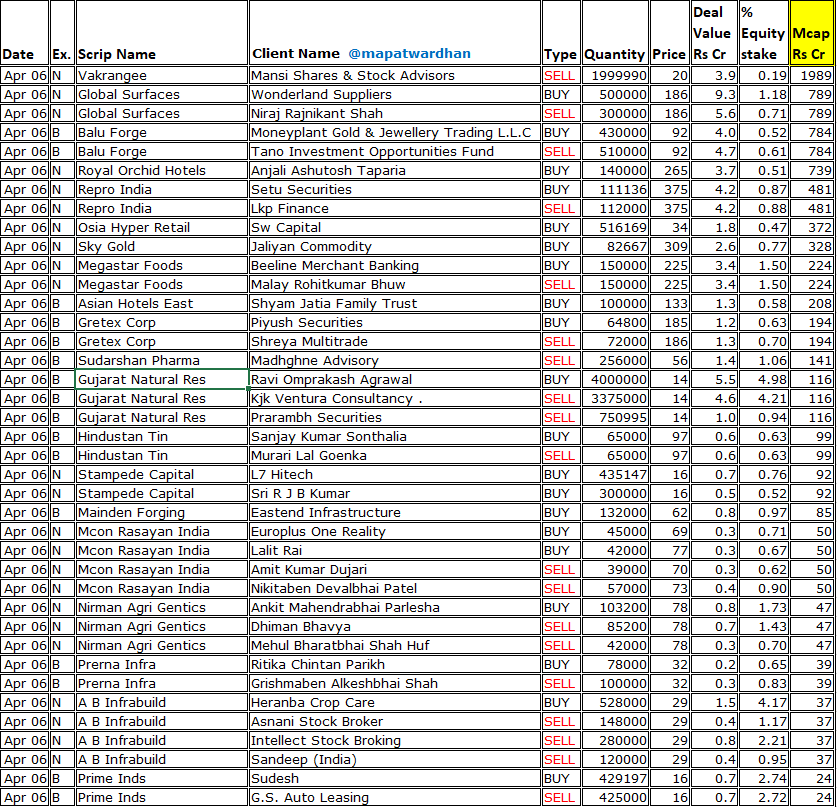This screenshot has width=837, height=807.
Task: Select Ankit Mahendrabhai Parlesha cell
Action: coord(394,607)
